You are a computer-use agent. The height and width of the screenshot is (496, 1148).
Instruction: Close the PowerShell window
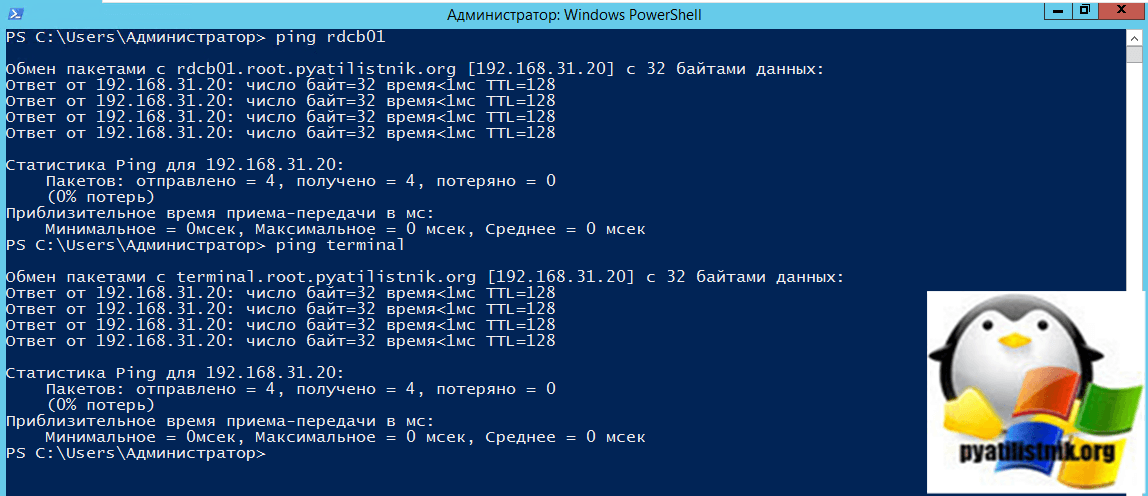coord(1119,11)
